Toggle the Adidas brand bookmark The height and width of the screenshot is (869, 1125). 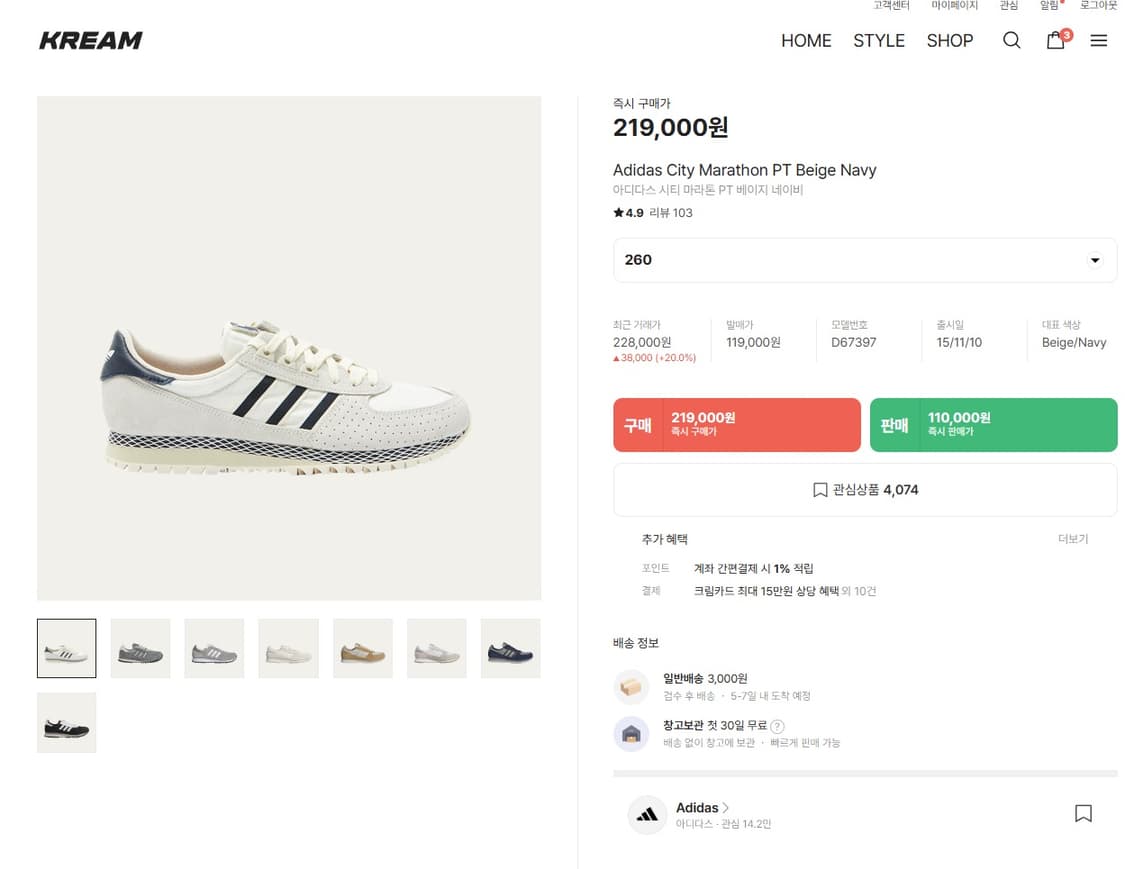tap(1083, 814)
